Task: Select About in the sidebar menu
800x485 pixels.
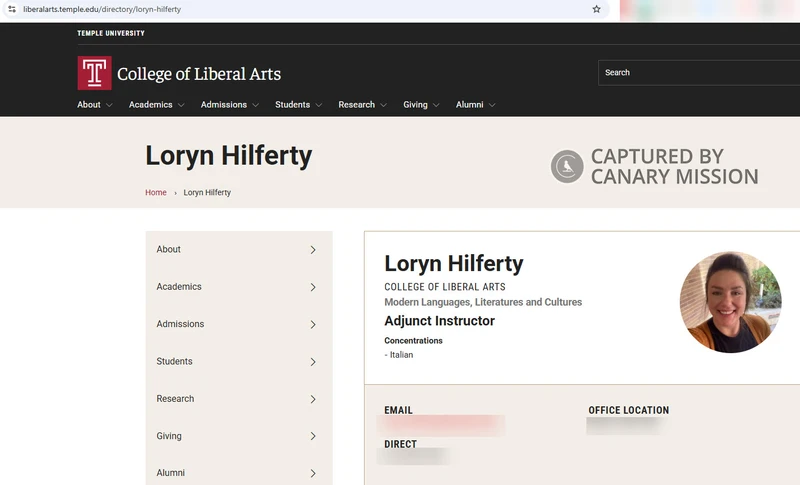Action: coord(168,249)
